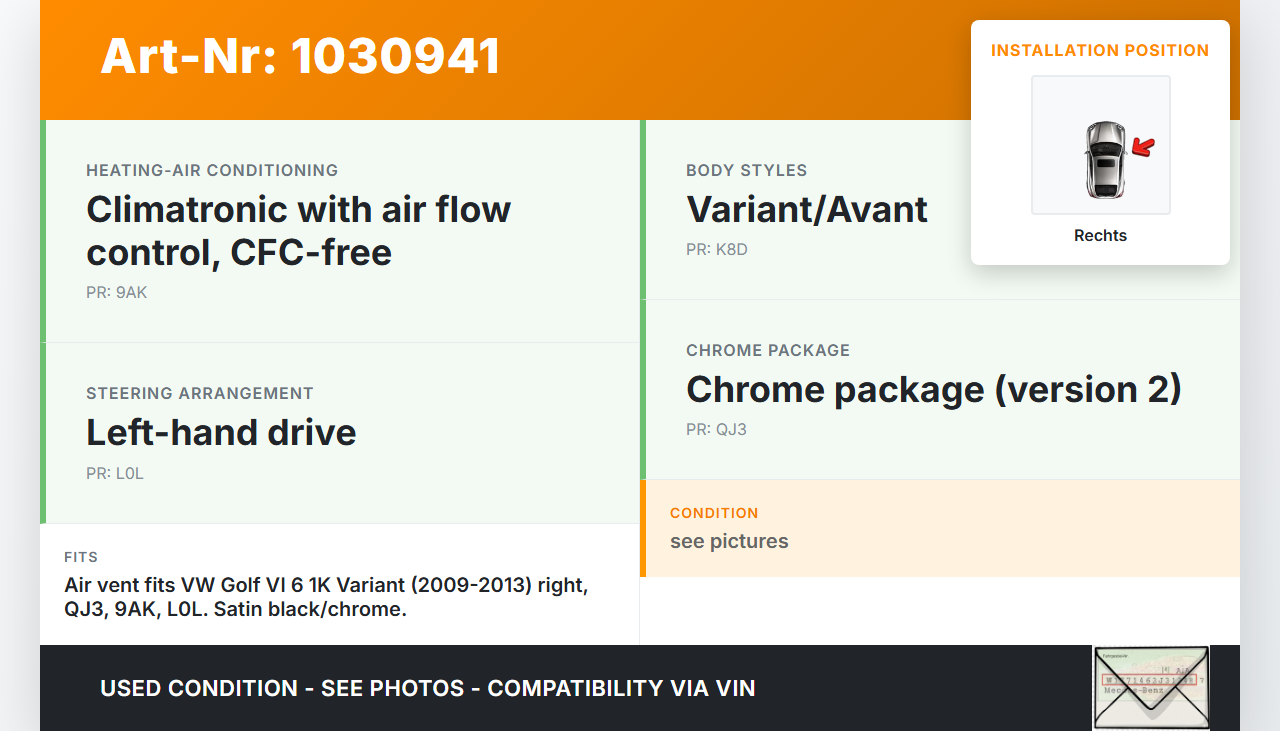Click the Art-Nr: 1030941 heading

coord(300,56)
